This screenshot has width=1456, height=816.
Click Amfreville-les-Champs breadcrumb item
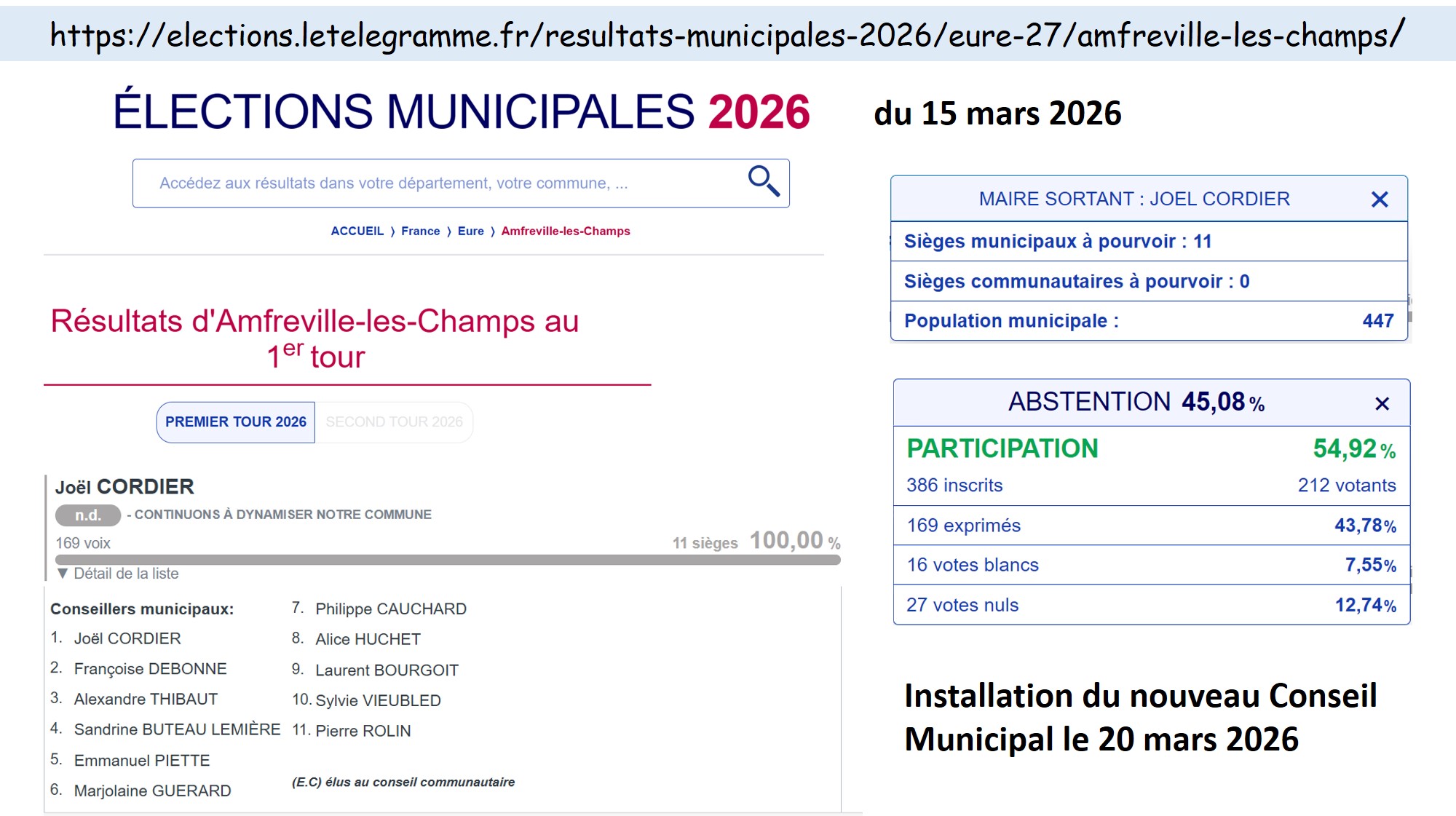coord(565,231)
